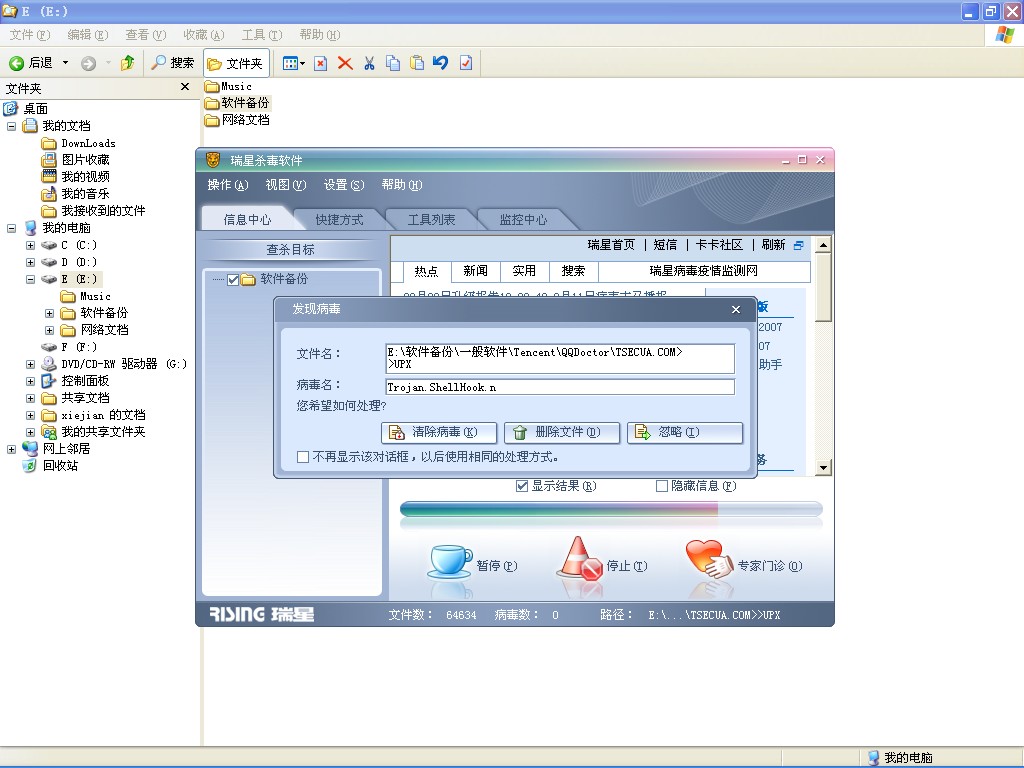Viewport: 1024px width, 768px height.
Task: Click 暂停(P) cup icon
Action: coord(451,563)
